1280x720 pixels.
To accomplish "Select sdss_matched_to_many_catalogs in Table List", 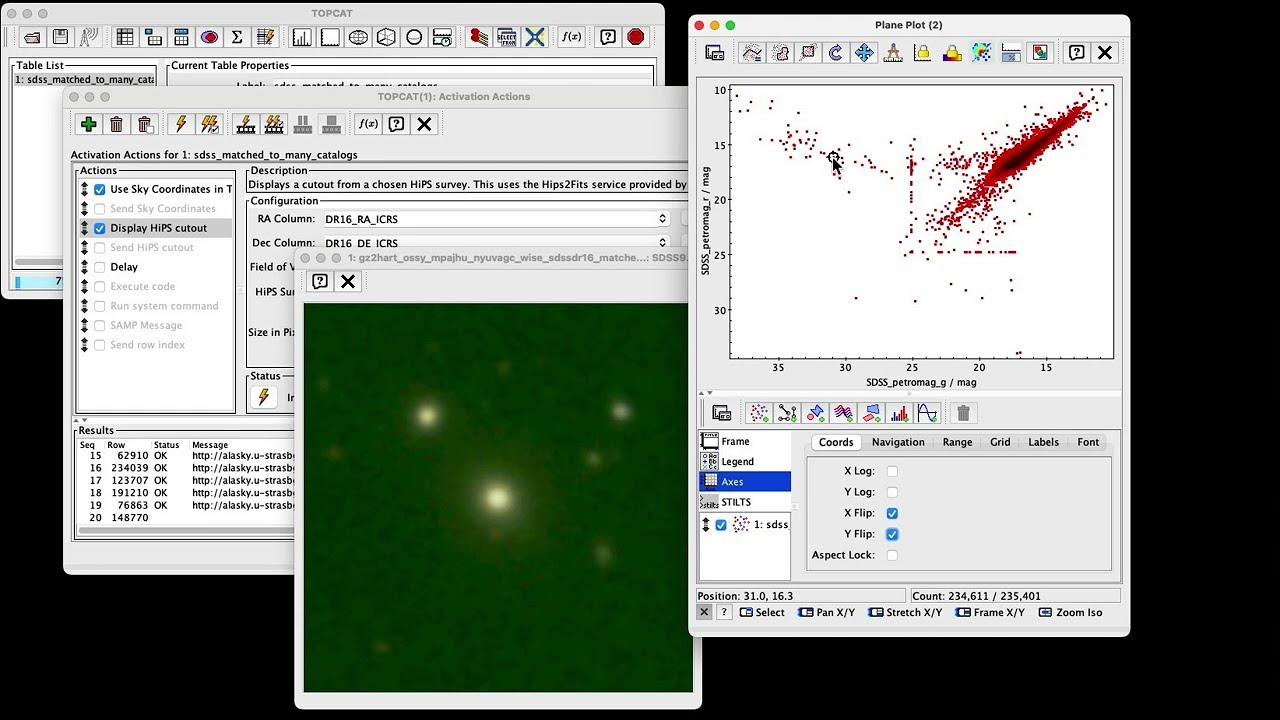I will coord(84,80).
